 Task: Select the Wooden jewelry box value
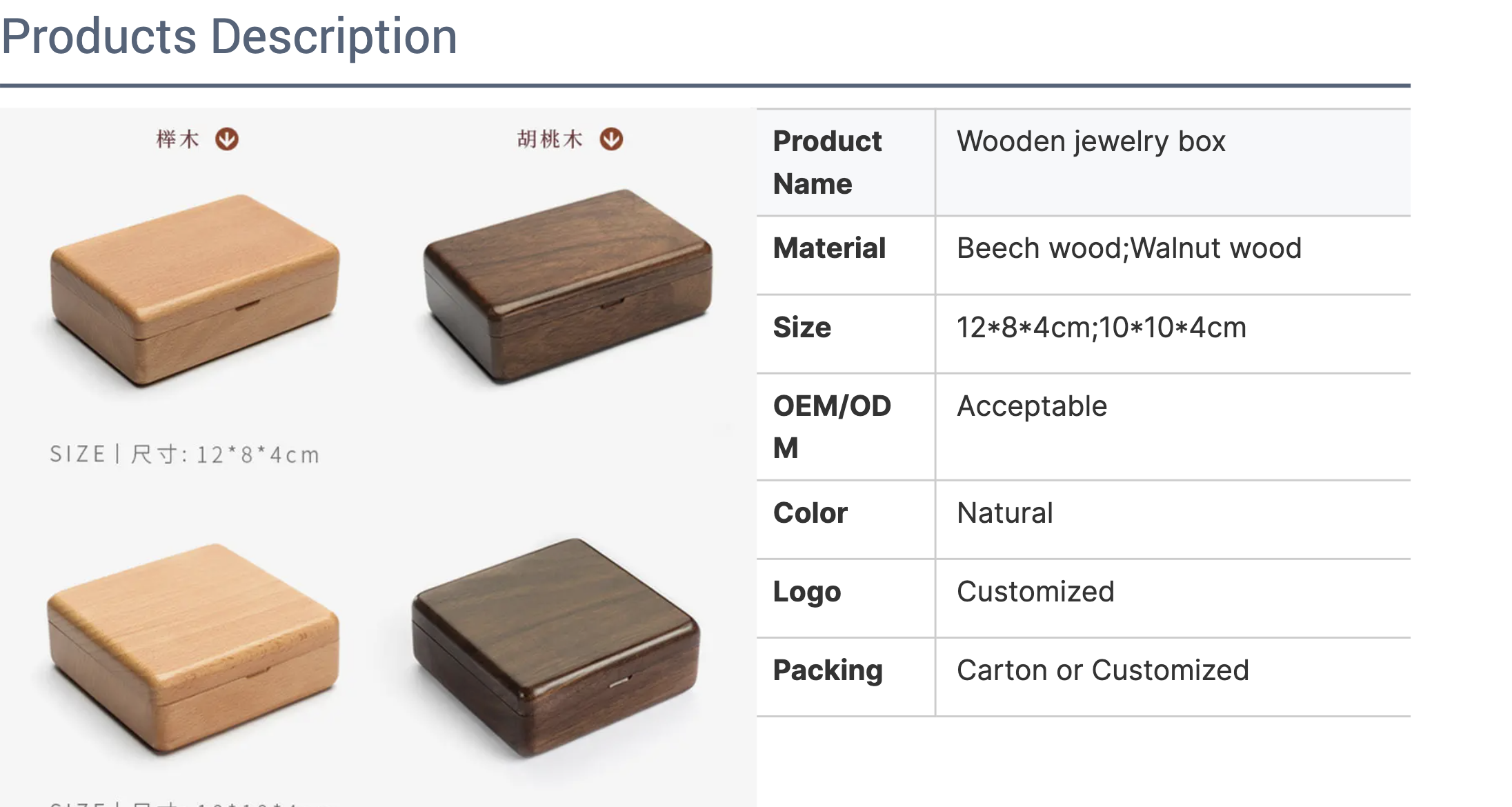(x=1091, y=141)
